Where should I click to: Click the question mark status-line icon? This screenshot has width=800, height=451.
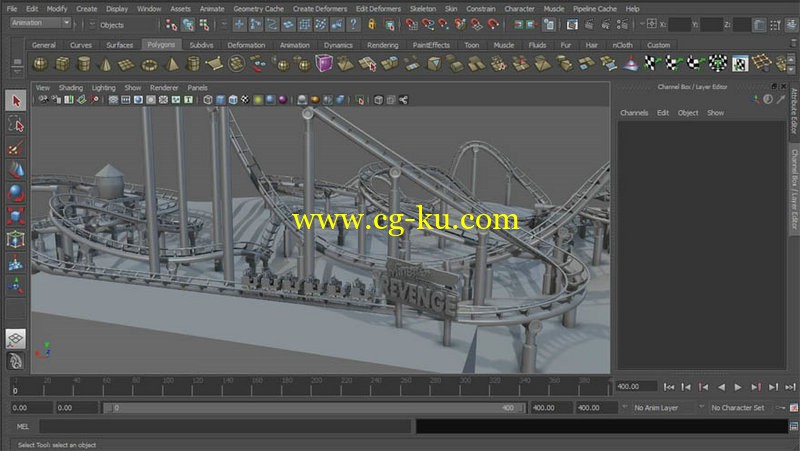(353, 24)
